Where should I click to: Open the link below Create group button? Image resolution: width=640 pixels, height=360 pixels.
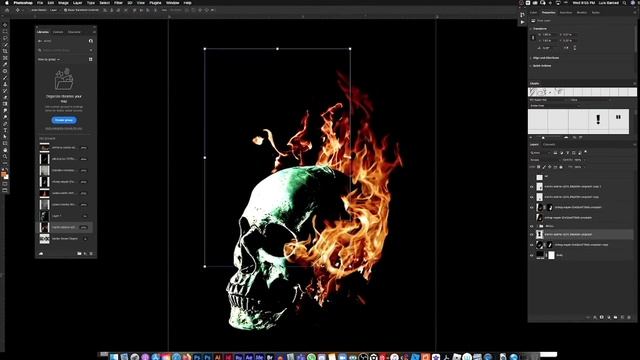coord(63,128)
